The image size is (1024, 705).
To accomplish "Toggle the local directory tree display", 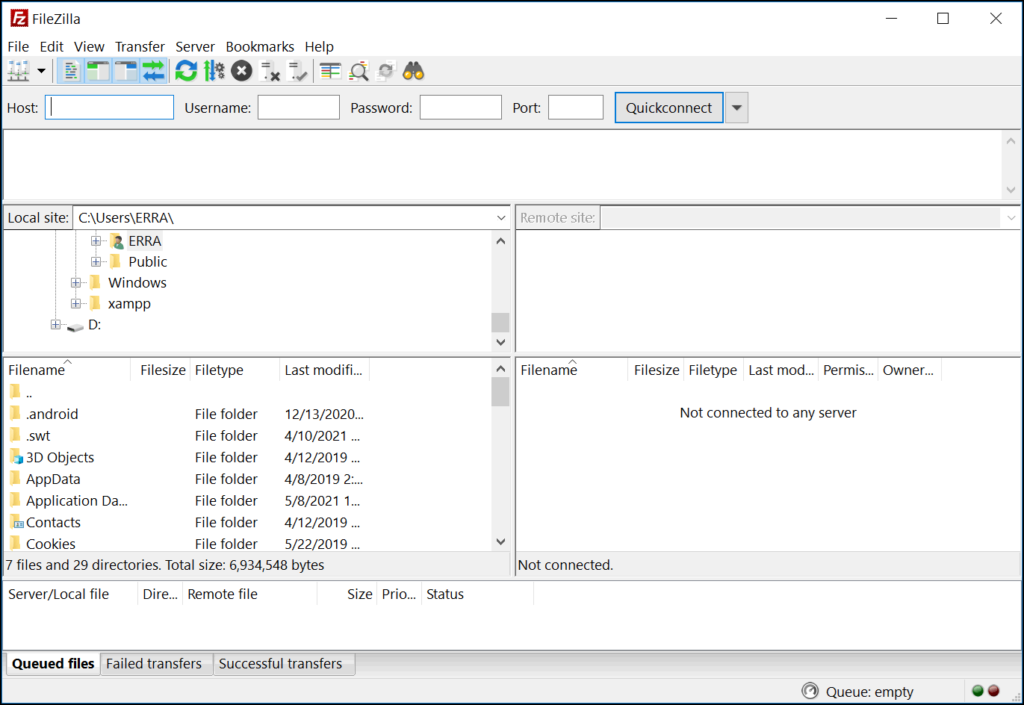I will 99,71.
